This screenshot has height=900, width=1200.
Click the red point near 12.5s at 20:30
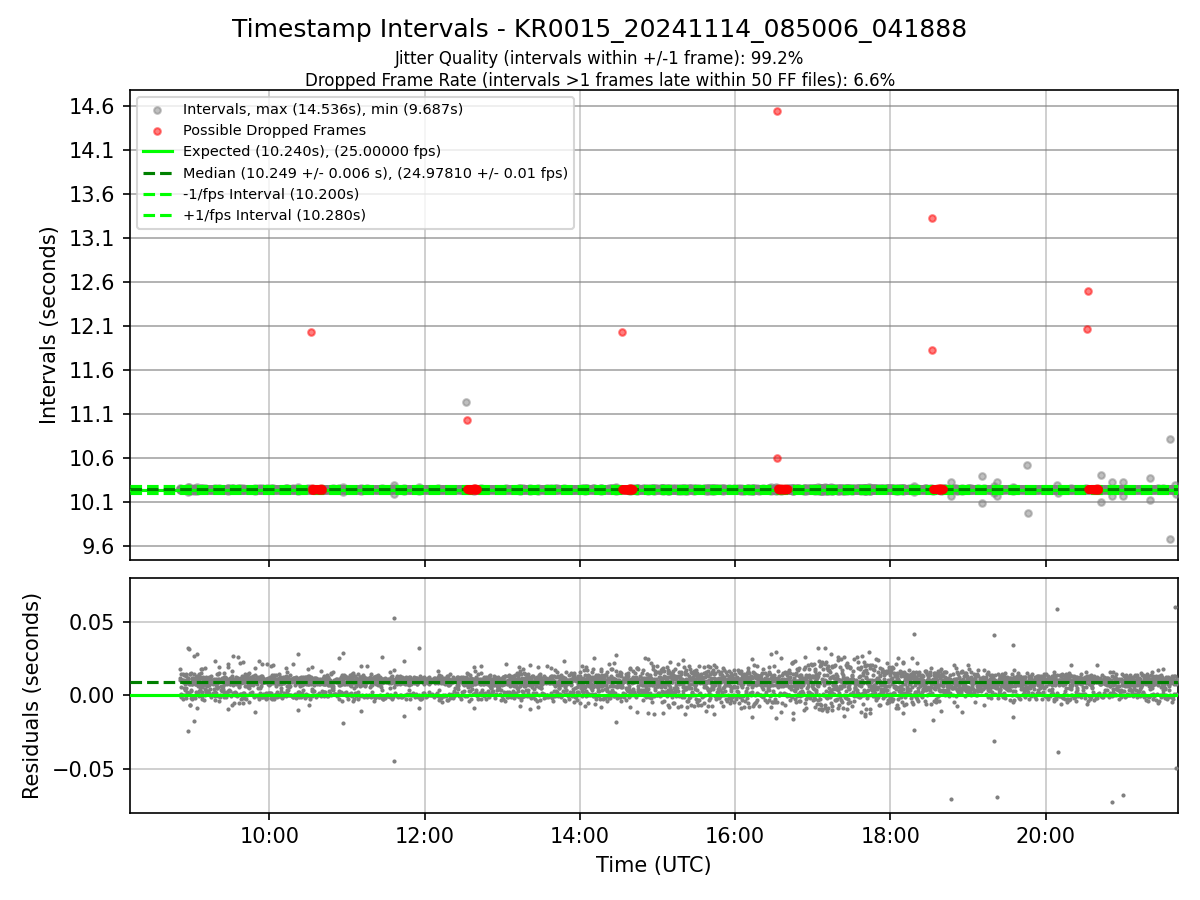click(x=1088, y=291)
